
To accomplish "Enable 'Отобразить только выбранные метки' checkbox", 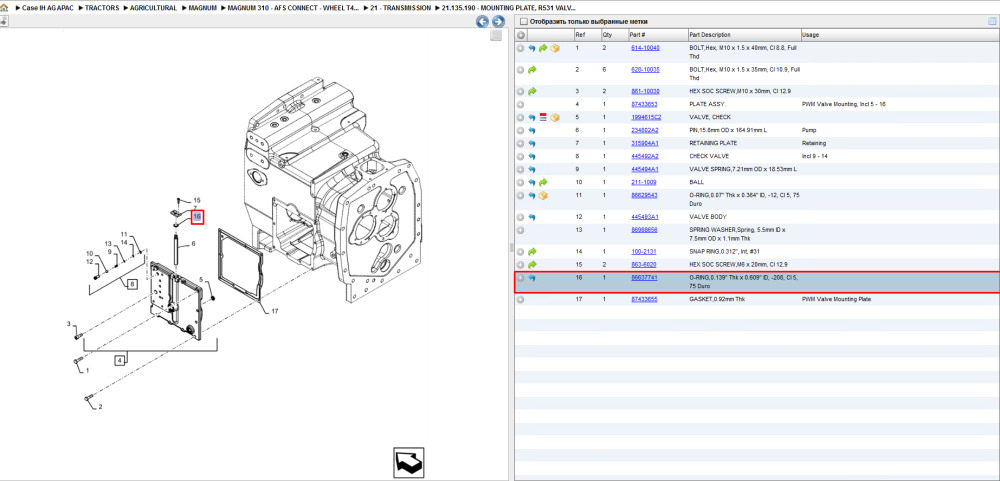I will pos(523,22).
